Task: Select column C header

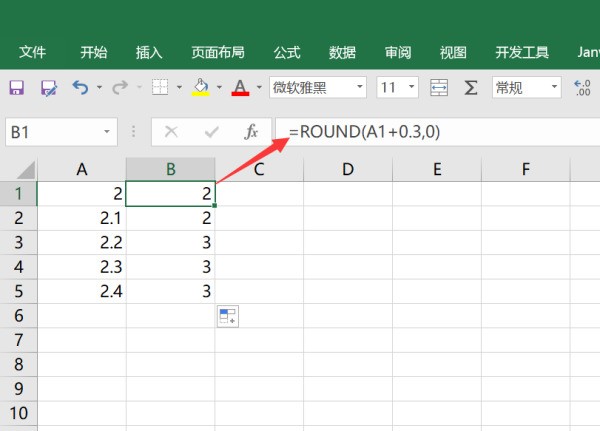Action: tap(259, 169)
